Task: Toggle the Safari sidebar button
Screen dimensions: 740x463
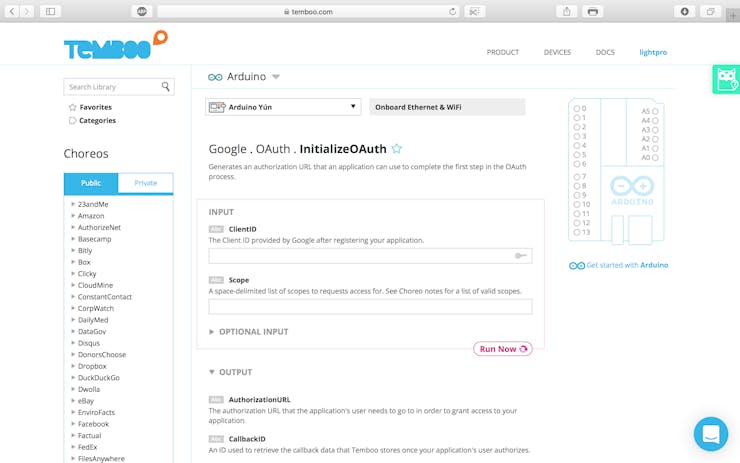Action: 50,11
